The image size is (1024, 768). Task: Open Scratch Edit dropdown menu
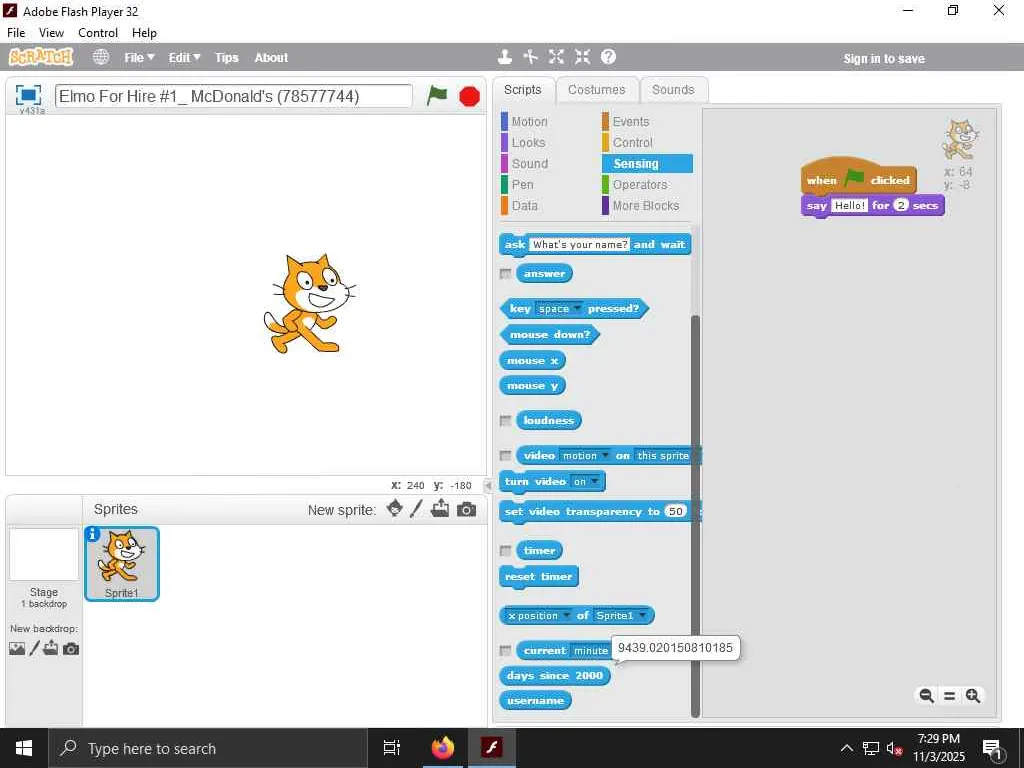[184, 57]
